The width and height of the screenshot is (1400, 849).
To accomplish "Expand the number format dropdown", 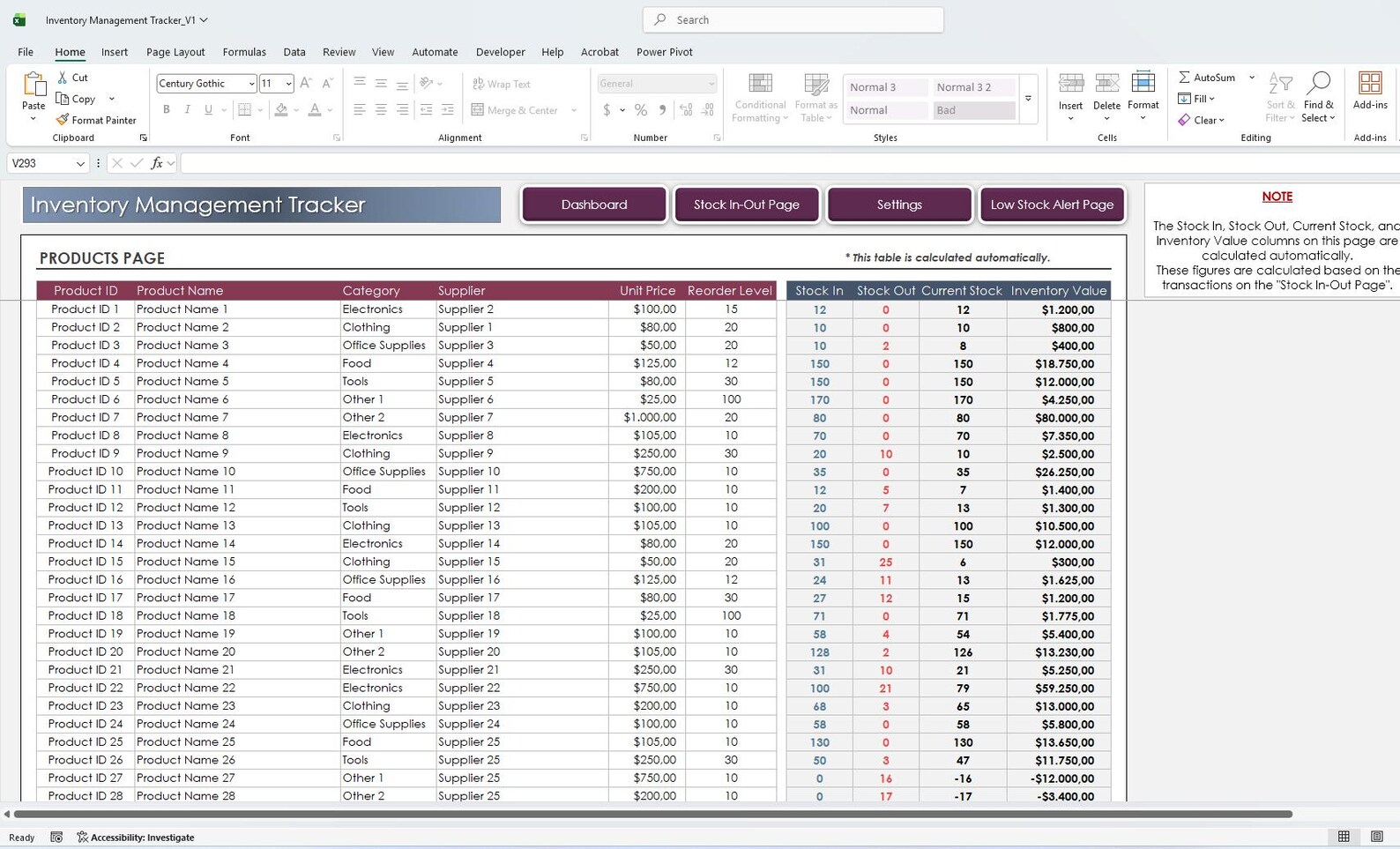I will point(711,84).
